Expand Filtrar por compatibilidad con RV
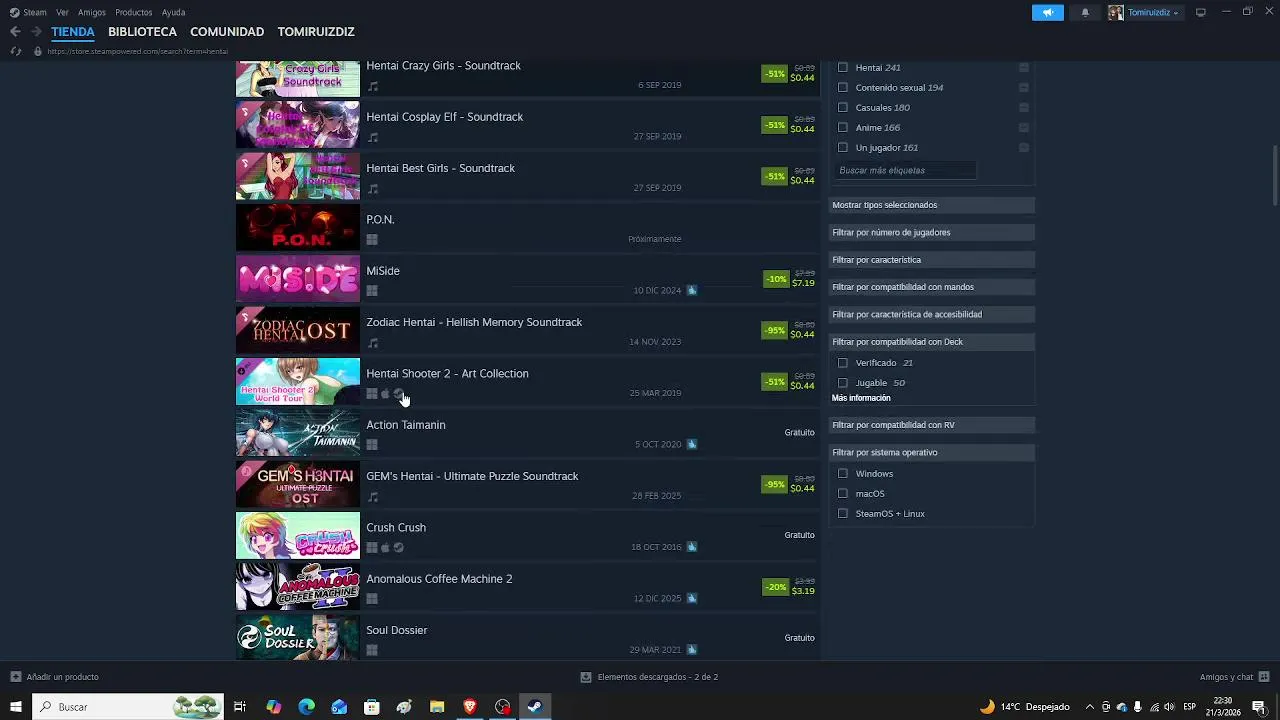 click(x=932, y=425)
